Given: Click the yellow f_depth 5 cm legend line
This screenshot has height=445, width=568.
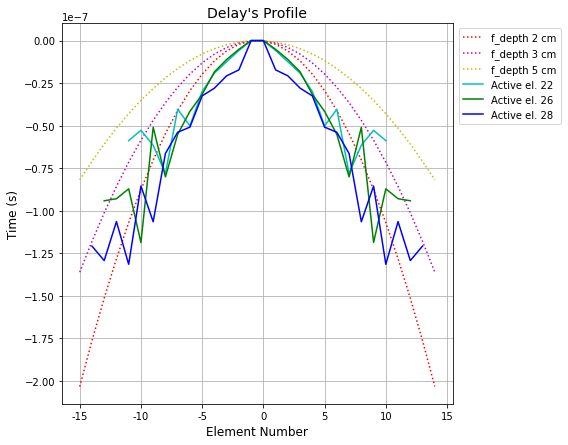Looking at the screenshot, I should point(473,69).
